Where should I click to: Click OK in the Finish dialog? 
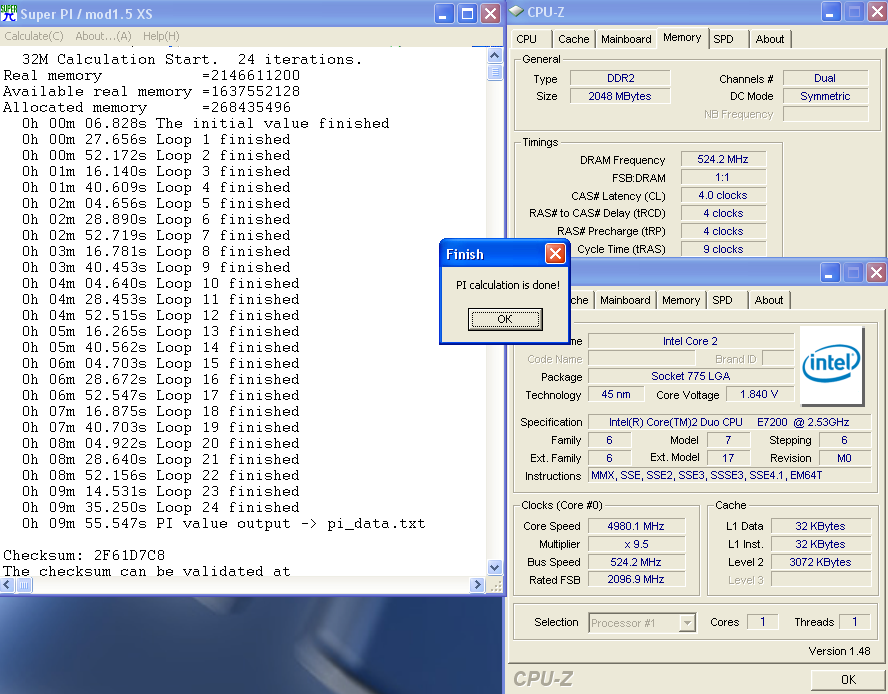505,319
